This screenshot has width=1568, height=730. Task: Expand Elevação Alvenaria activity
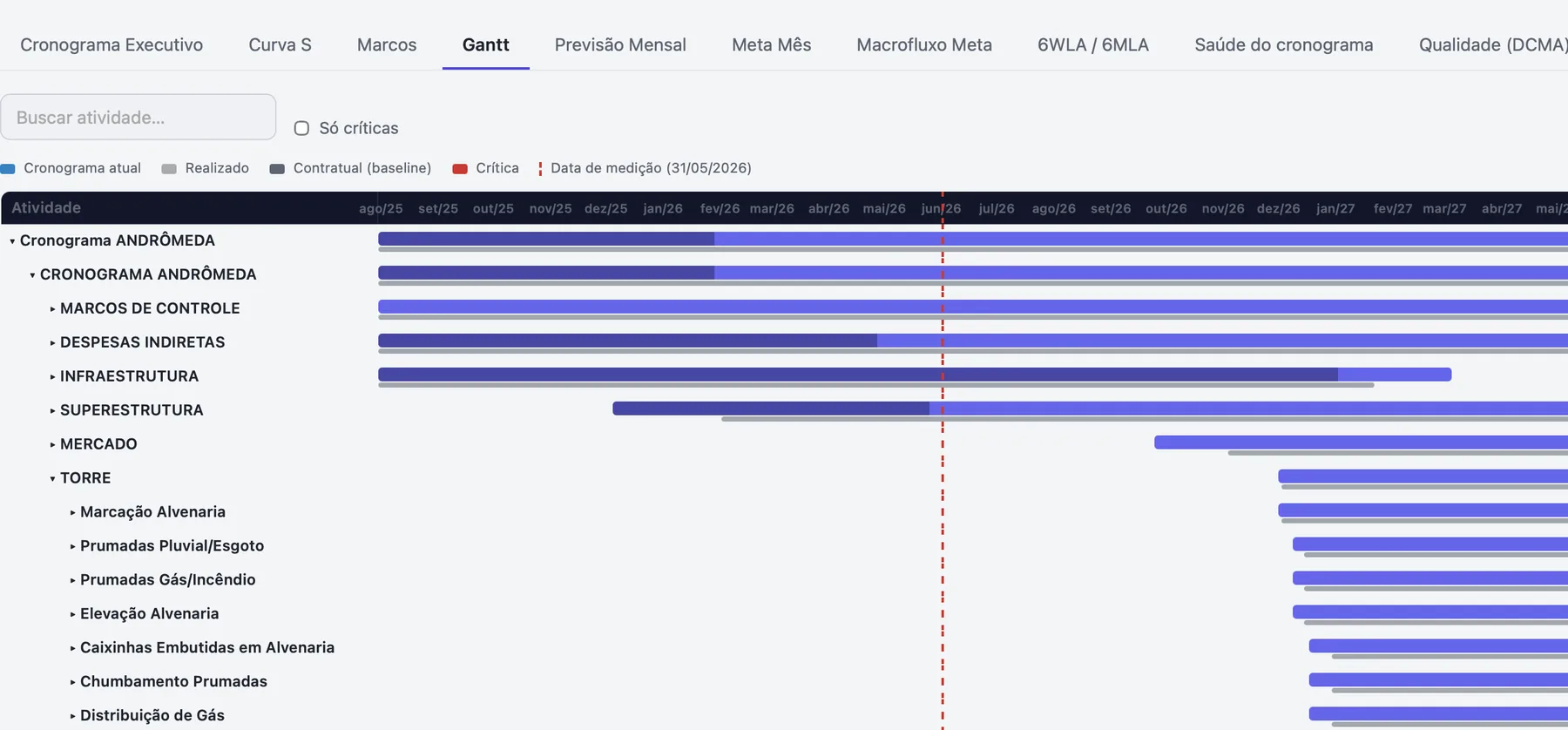72,614
